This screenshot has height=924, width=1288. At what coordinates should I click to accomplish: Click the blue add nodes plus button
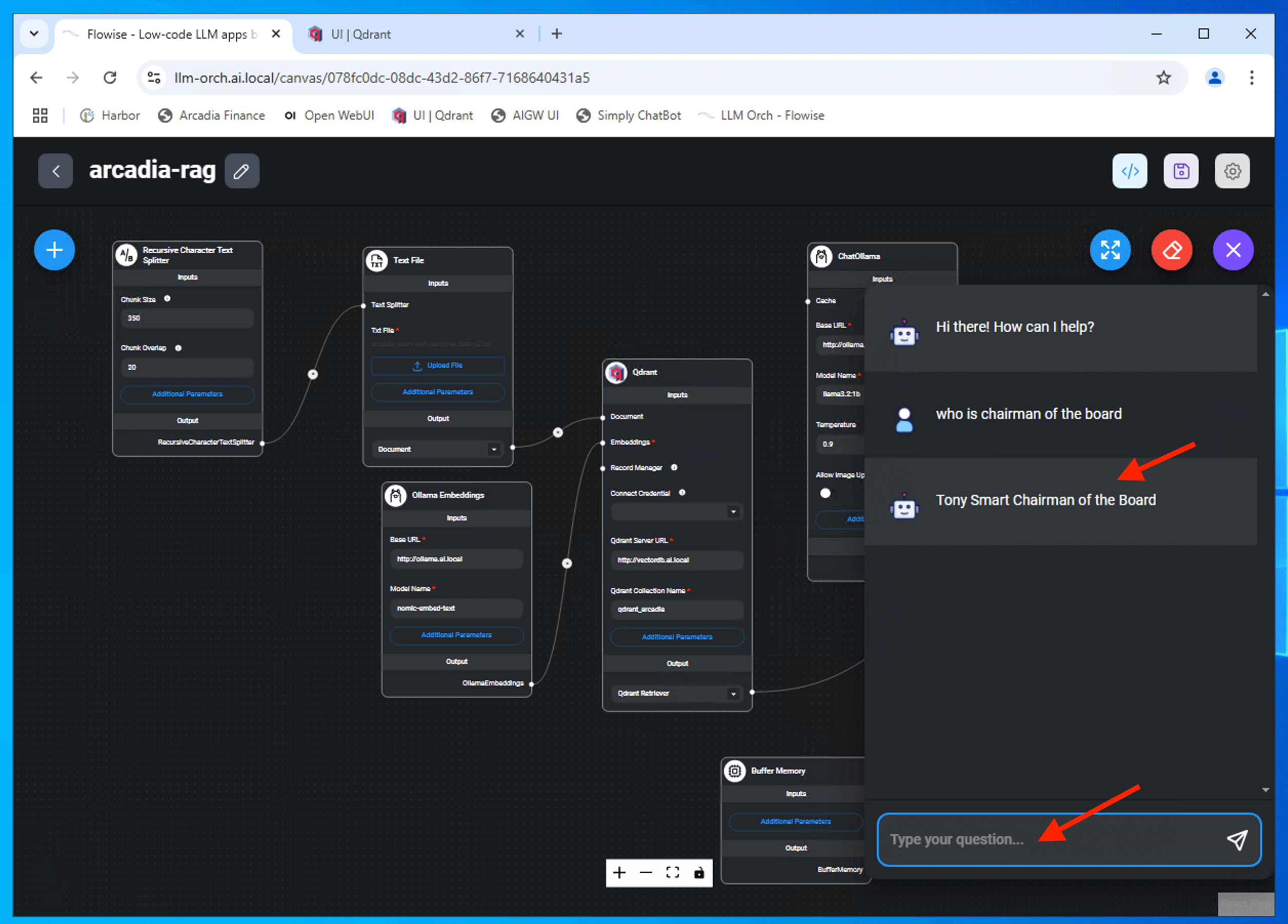pyautogui.click(x=54, y=250)
